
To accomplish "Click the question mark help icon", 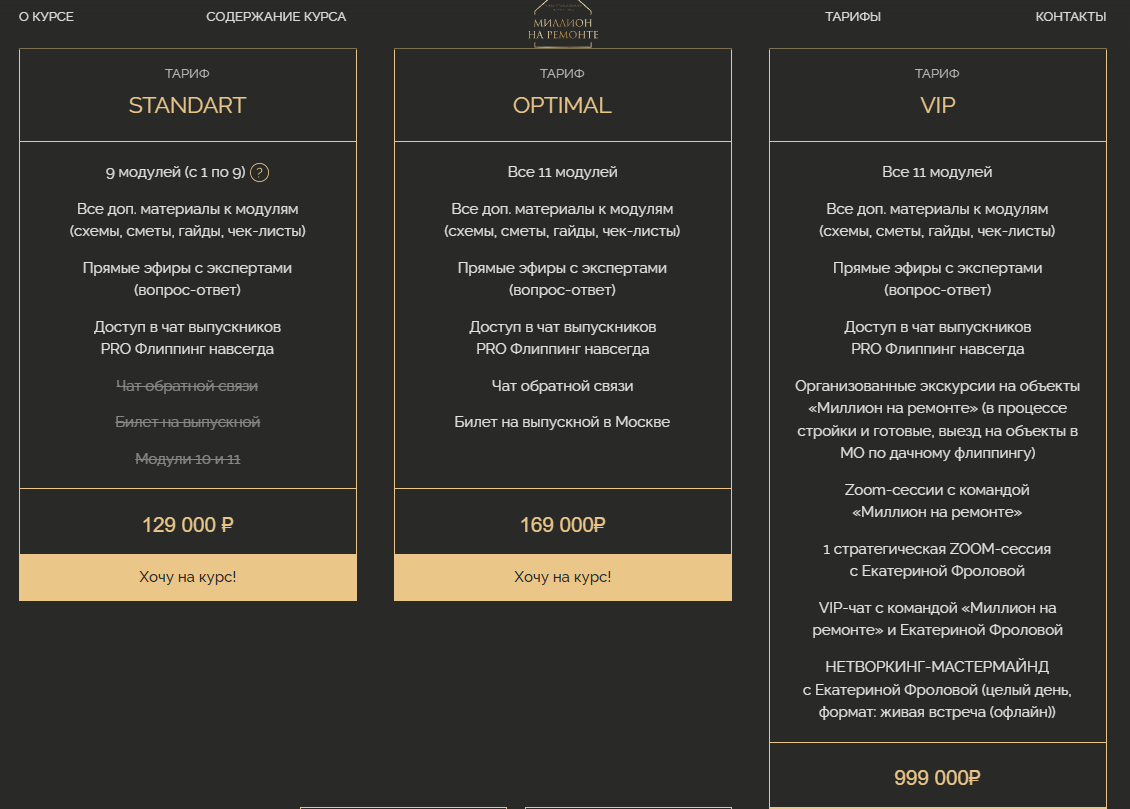I will 260,172.
